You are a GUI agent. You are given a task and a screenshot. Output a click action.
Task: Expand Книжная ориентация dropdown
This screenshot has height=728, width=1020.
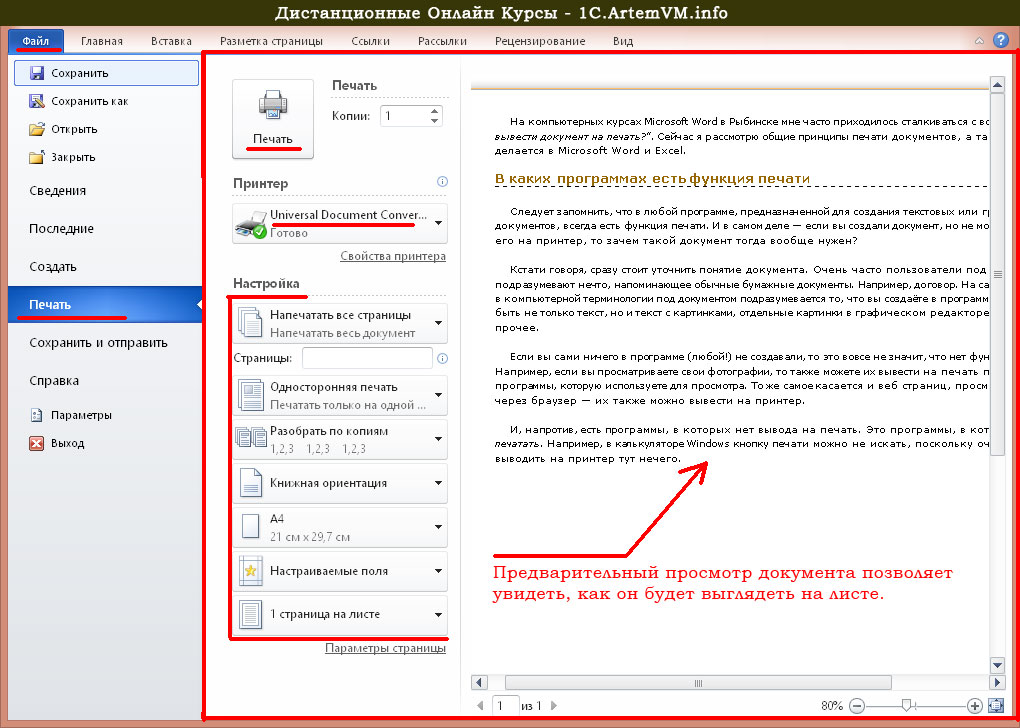point(438,483)
